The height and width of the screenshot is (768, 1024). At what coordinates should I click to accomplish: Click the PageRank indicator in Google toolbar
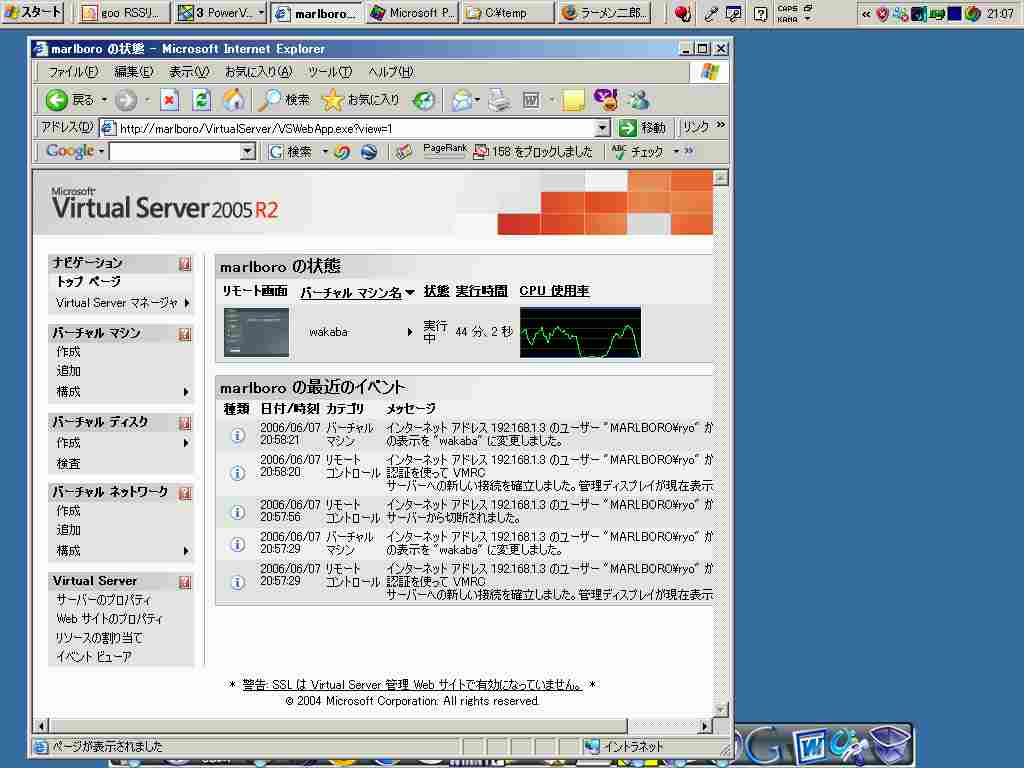click(x=445, y=151)
